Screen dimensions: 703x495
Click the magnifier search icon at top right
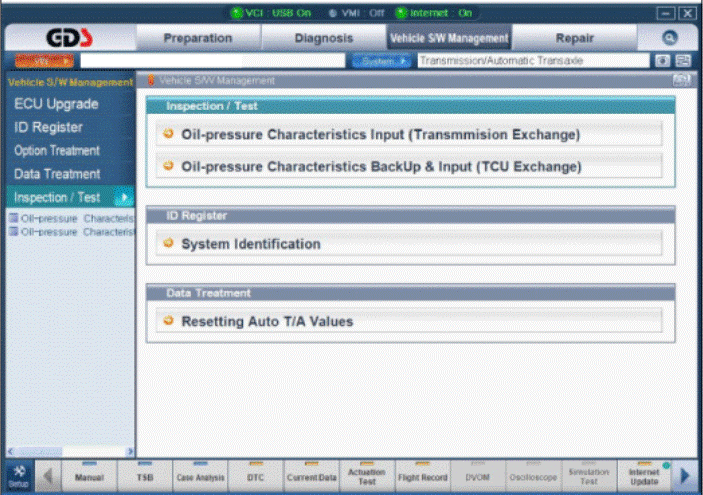point(669,38)
